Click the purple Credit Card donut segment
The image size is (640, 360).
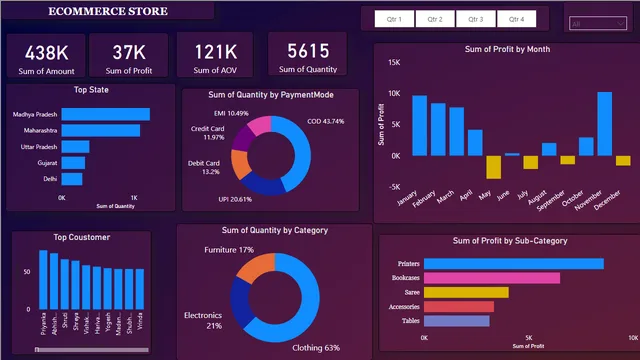[x=243, y=139]
